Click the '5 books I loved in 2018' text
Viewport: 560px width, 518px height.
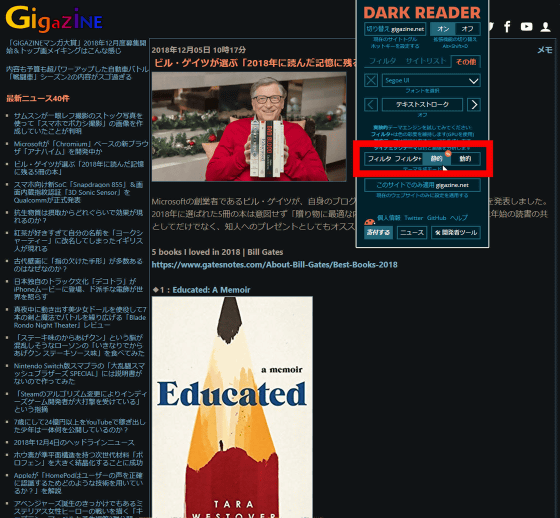click(x=217, y=252)
